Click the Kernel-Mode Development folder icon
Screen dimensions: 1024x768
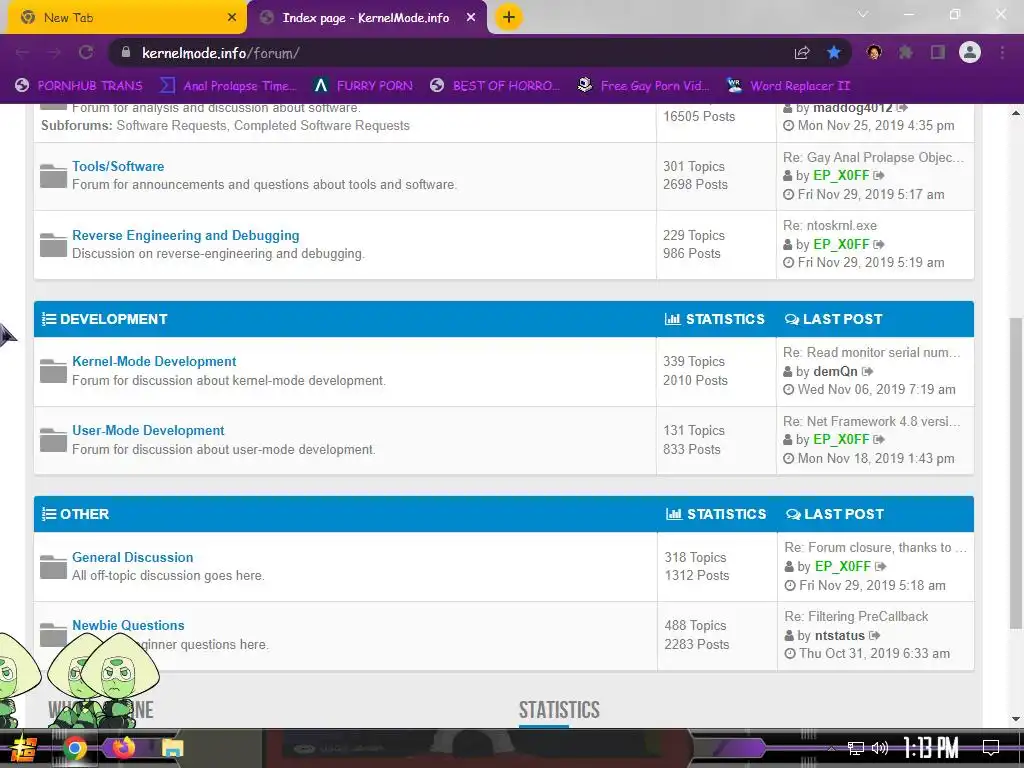[x=53, y=371]
